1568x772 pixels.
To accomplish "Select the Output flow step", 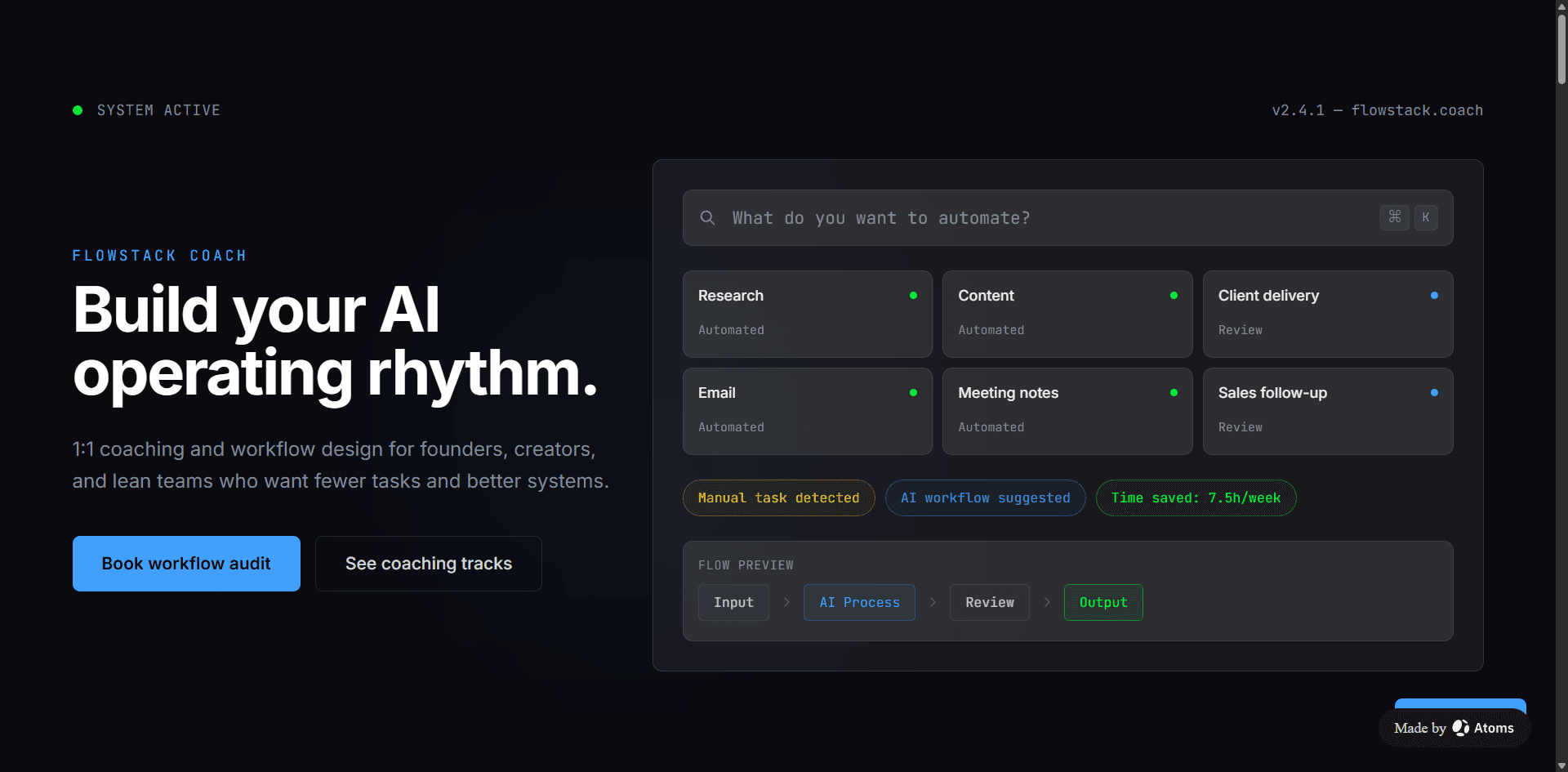I will tap(1103, 603).
